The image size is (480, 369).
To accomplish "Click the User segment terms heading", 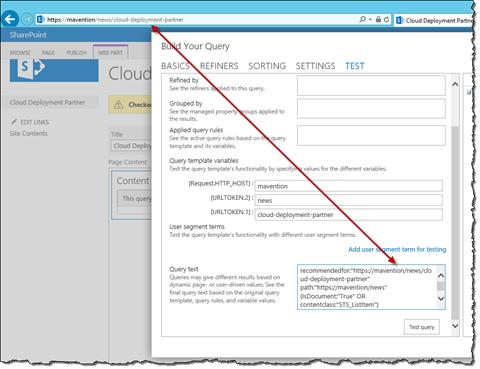I will point(197,227).
